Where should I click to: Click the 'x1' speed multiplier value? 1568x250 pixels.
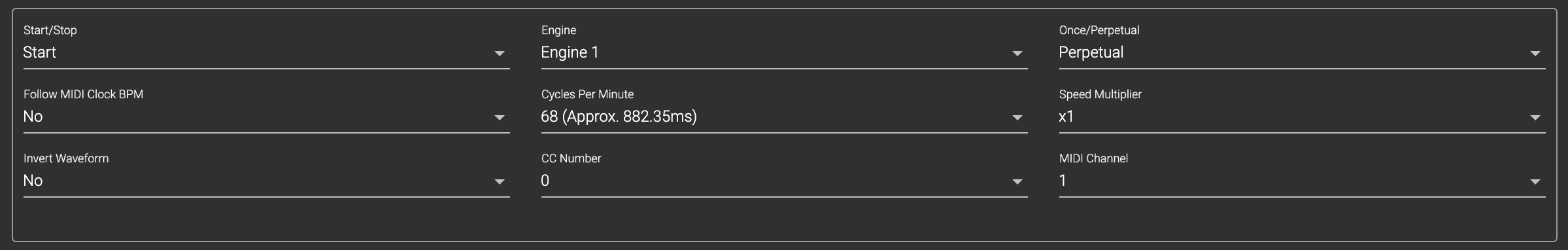[x=1066, y=116]
